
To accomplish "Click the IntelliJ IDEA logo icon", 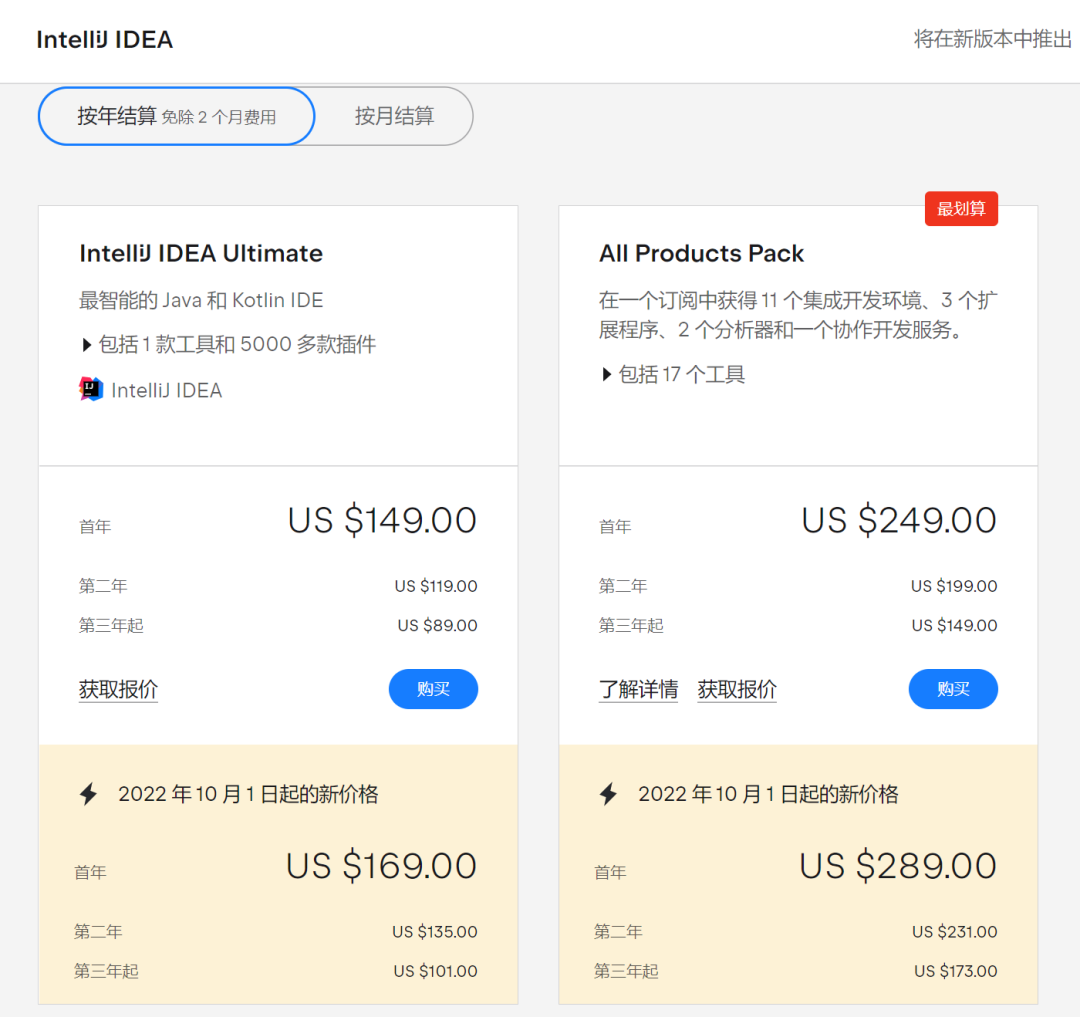I will (89, 389).
